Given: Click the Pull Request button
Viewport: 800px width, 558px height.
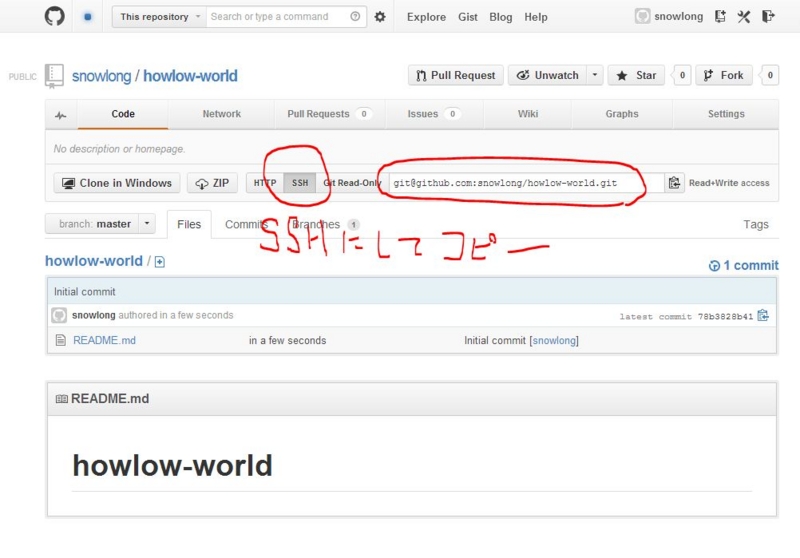Looking at the screenshot, I should pyautogui.click(x=456, y=75).
